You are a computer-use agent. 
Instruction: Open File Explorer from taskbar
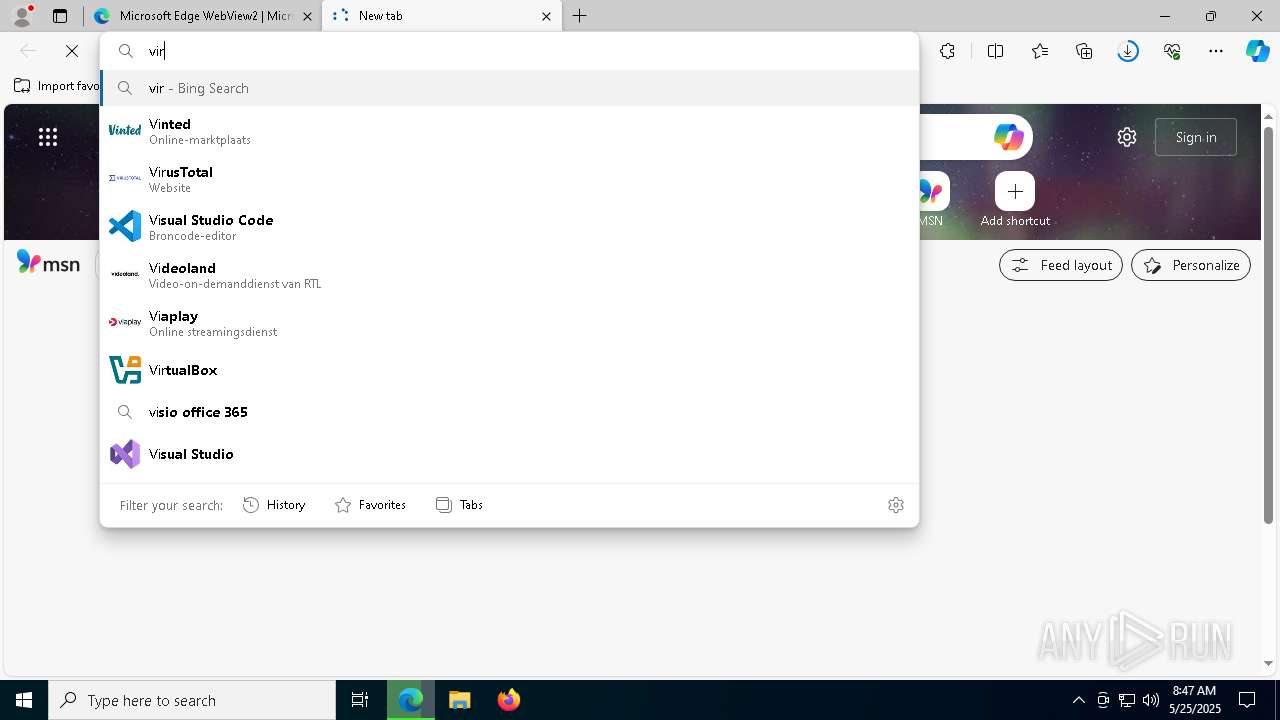(459, 700)
